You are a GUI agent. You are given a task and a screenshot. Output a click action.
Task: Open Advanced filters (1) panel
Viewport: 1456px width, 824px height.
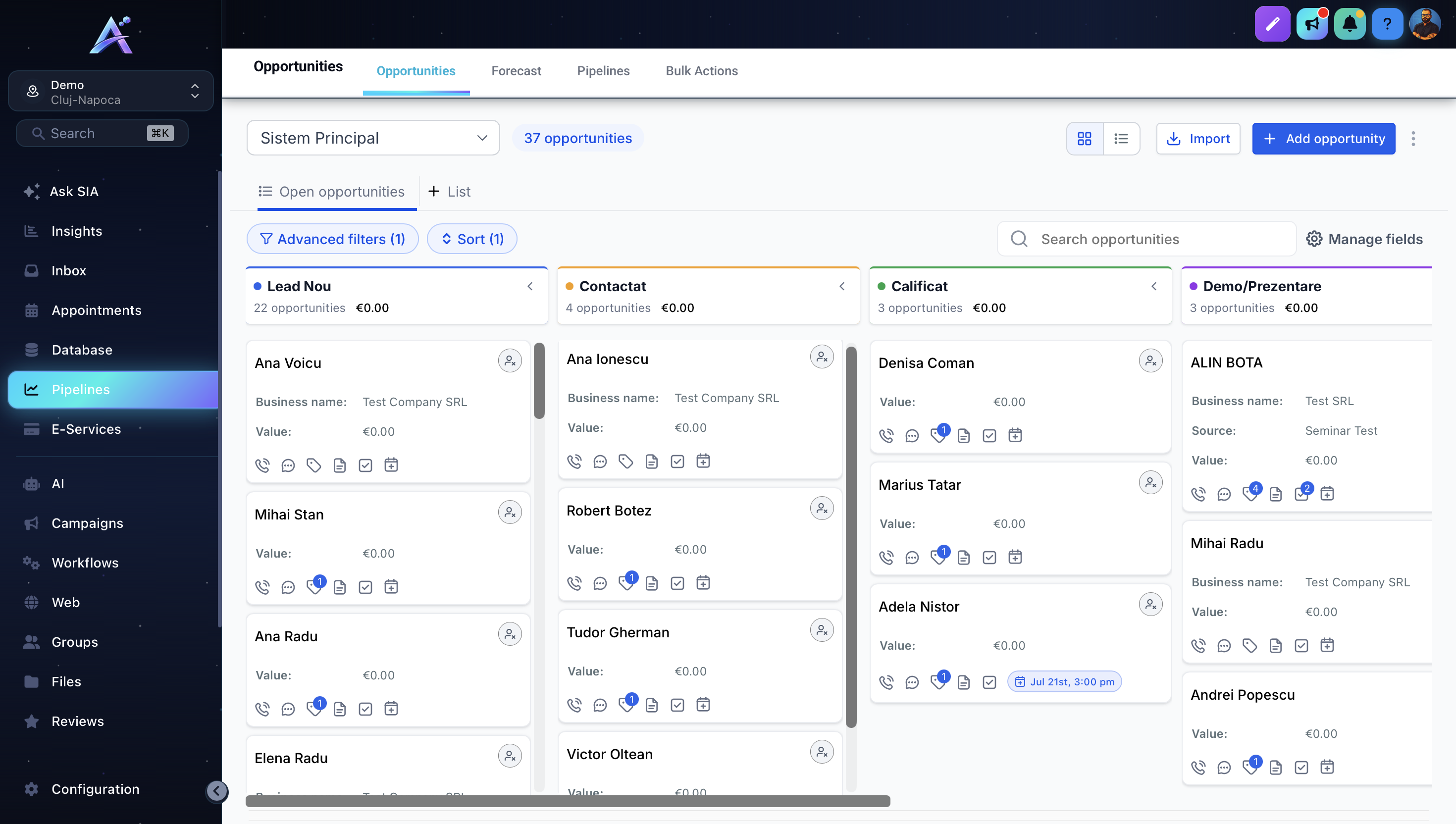333,239
